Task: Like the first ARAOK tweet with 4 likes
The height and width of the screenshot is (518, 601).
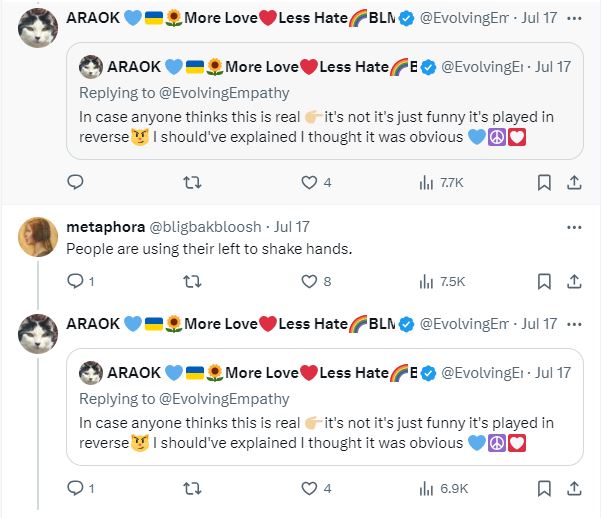Action: click(311, 182)
